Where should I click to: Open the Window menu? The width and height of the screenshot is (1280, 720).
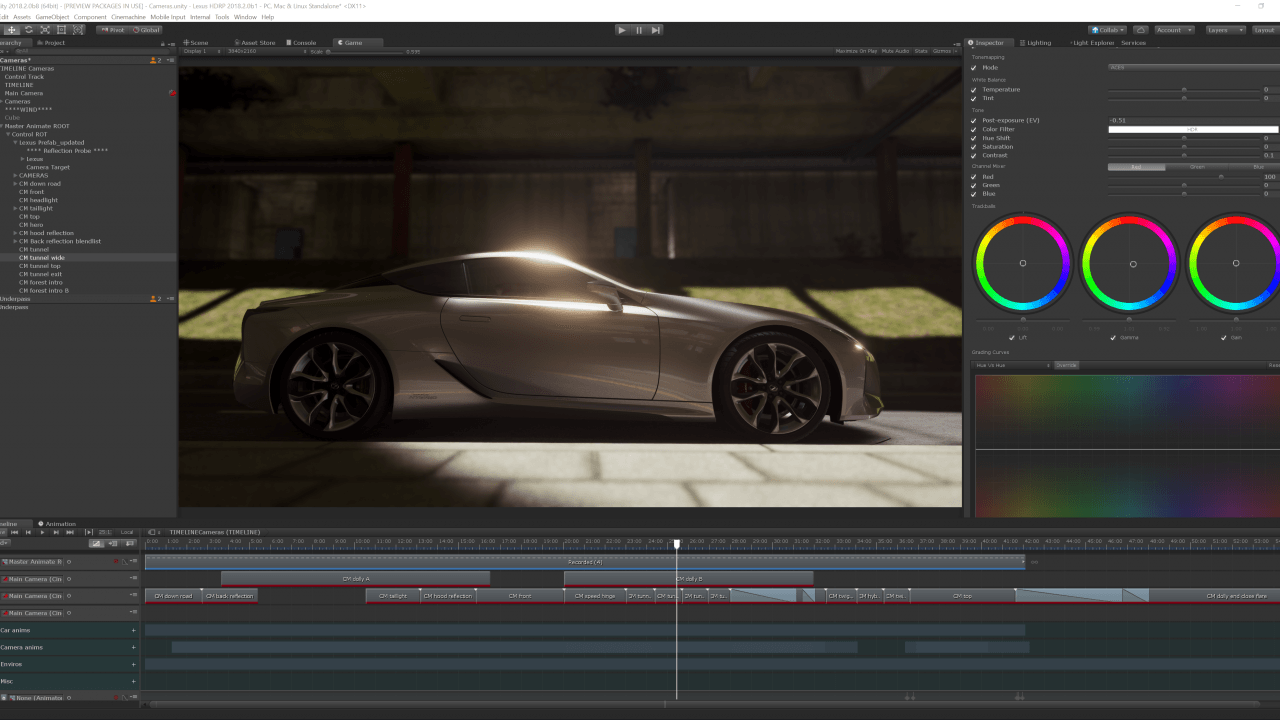(245, 17)
